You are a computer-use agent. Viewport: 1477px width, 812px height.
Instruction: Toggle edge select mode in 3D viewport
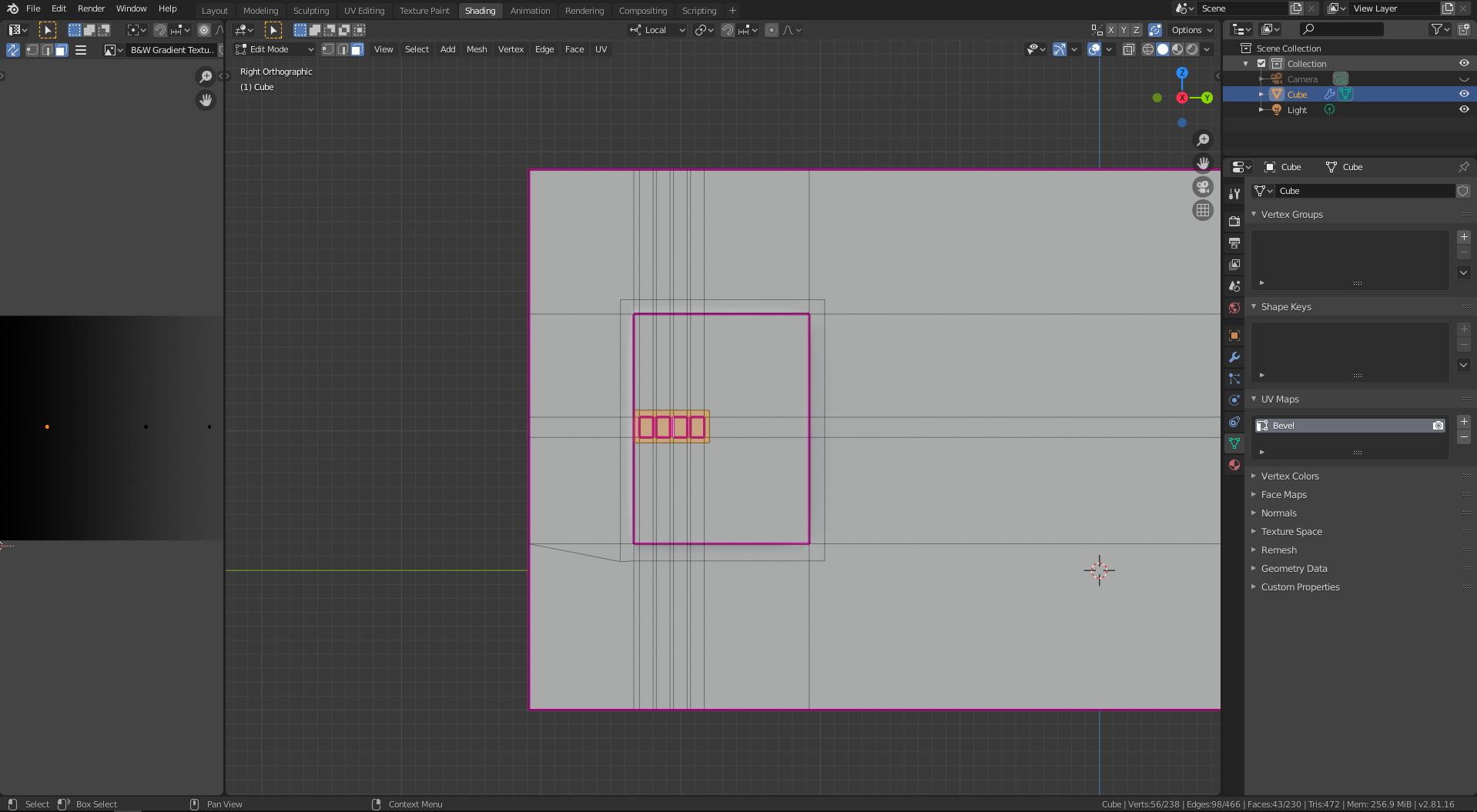pyautogui.click(x=343, y=49)
